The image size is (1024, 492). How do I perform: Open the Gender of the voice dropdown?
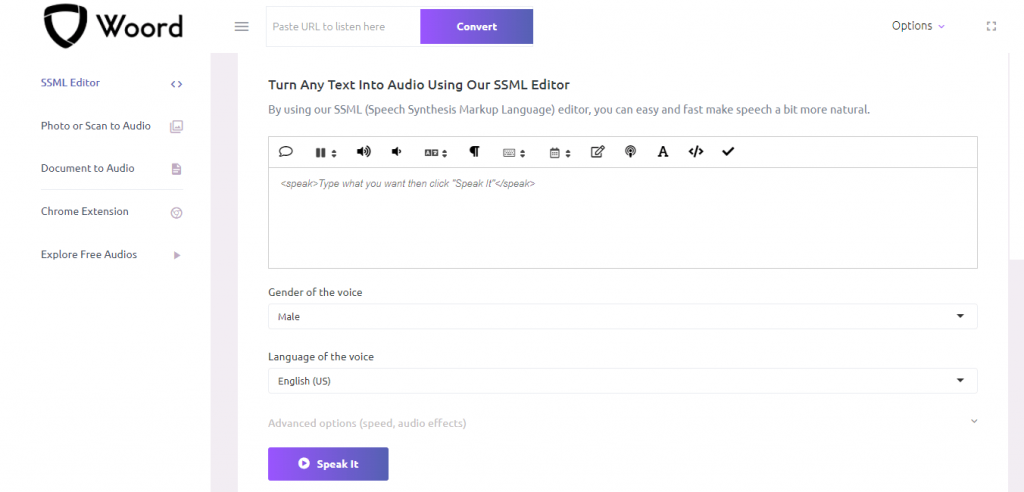pos(622,316)
